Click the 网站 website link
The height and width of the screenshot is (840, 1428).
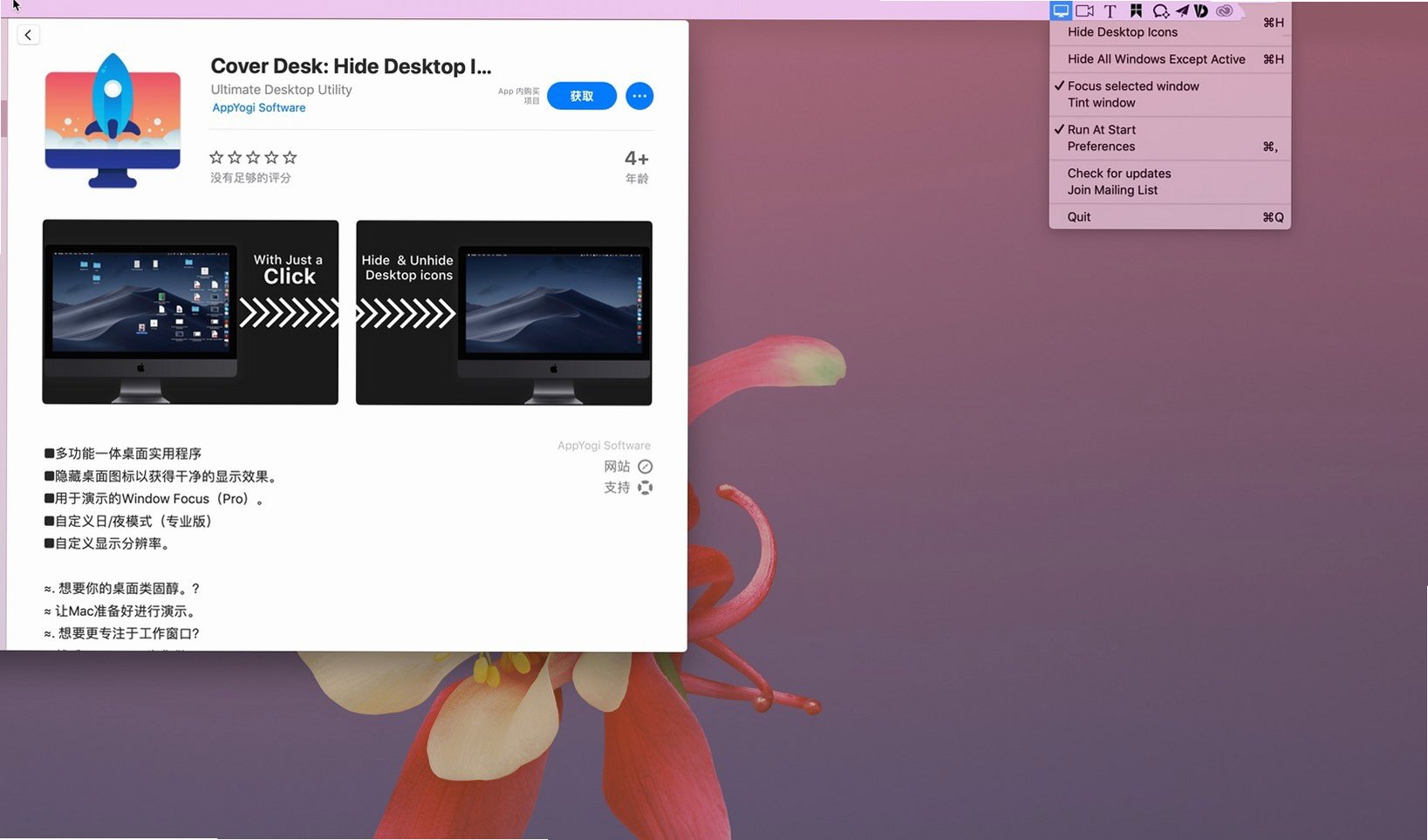(617, 467)
